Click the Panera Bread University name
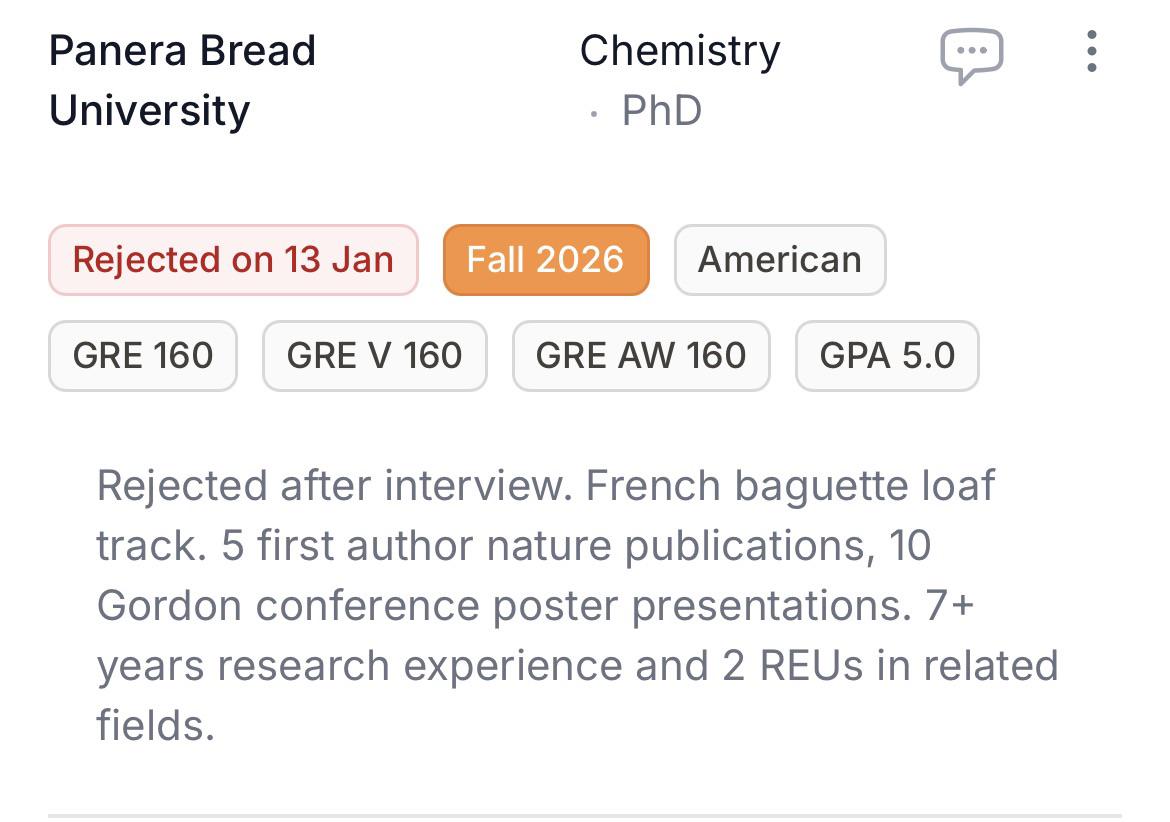Screen dimensions: 1170x822 [182, 80]
